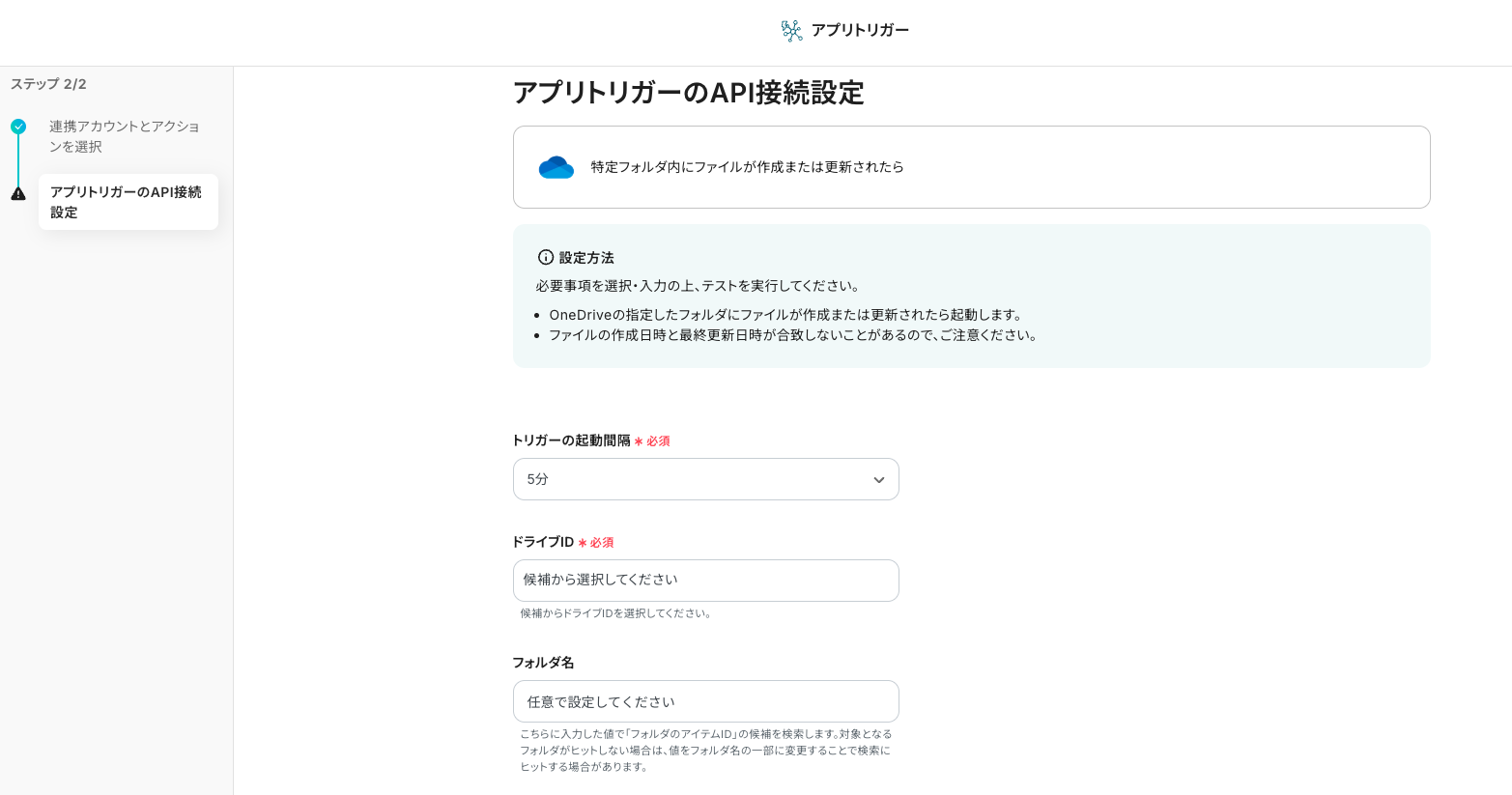Click the 設定方法 heading text
The width and height of the screenshot is (1512, 795).
point(586,258)
